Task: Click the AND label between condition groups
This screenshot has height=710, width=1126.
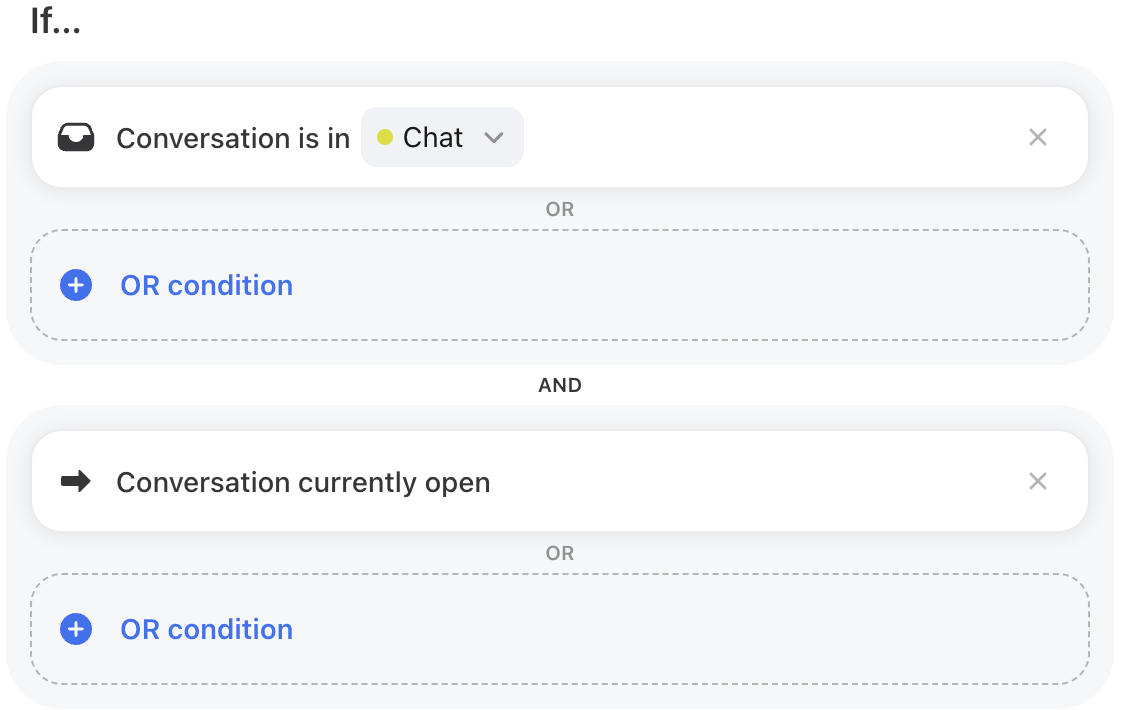Action: coord(560,386)
